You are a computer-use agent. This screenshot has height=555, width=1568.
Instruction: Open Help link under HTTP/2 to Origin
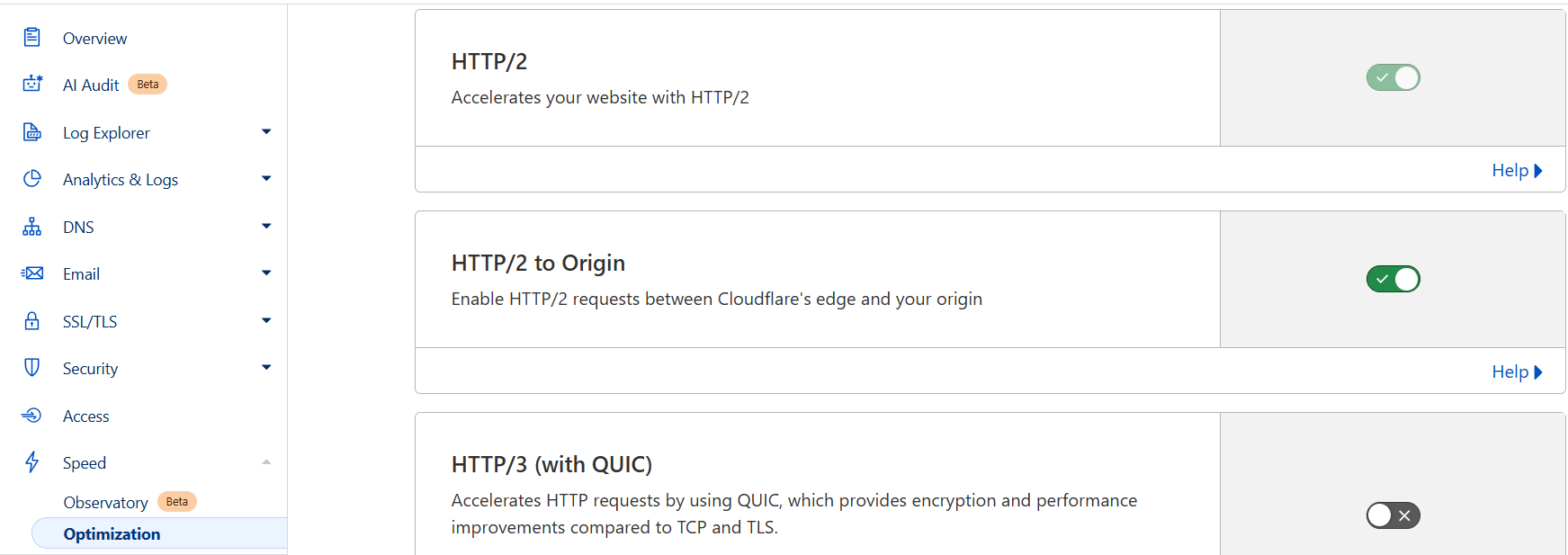pyautogui.click(x=1517, y=371)
